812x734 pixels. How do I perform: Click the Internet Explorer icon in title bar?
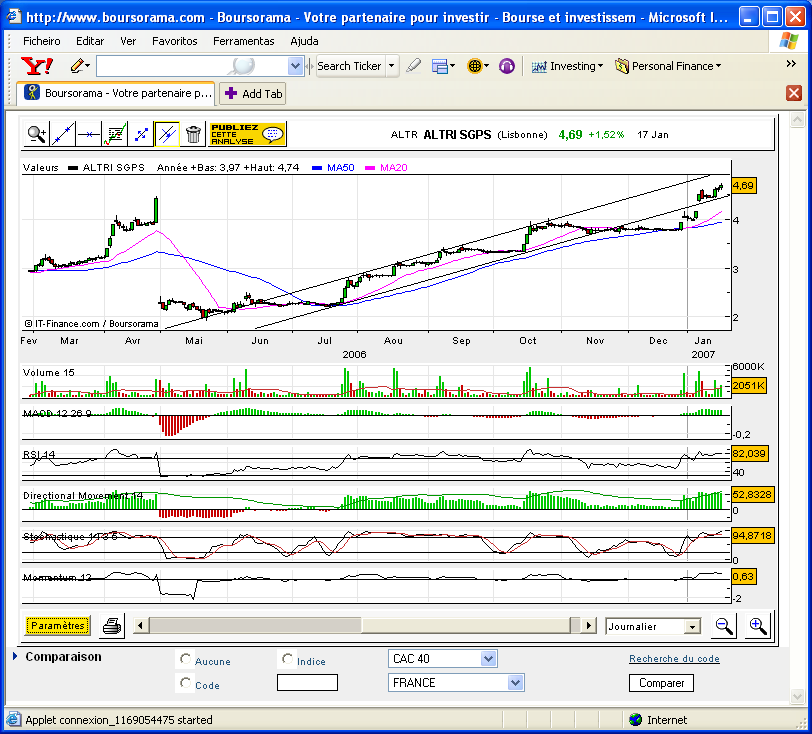coord(14,17)
